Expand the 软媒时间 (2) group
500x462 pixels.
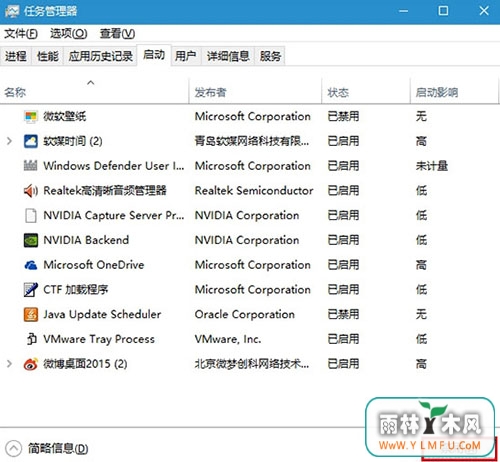pos(9,141)
